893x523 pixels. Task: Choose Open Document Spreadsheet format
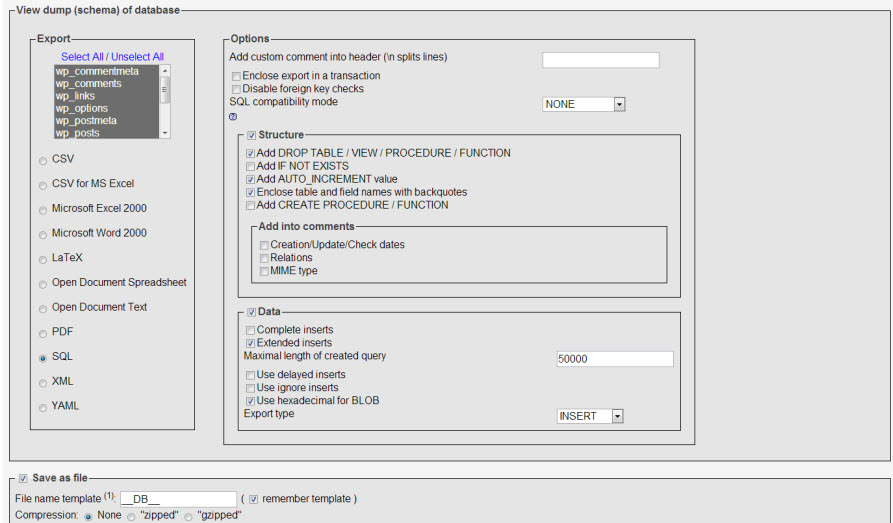click(43, 284)
